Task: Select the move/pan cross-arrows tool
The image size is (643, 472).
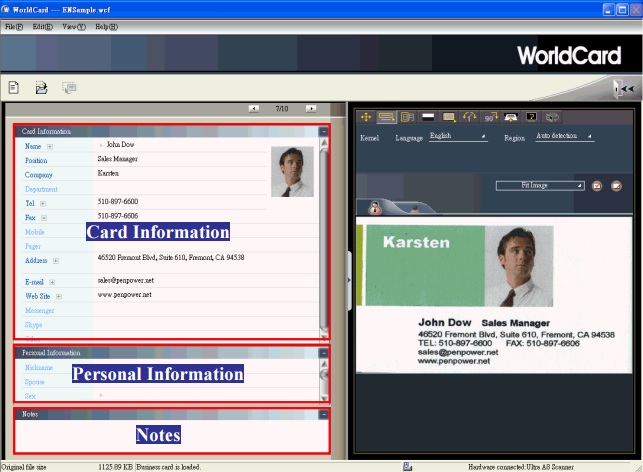Action: [366, 117]
